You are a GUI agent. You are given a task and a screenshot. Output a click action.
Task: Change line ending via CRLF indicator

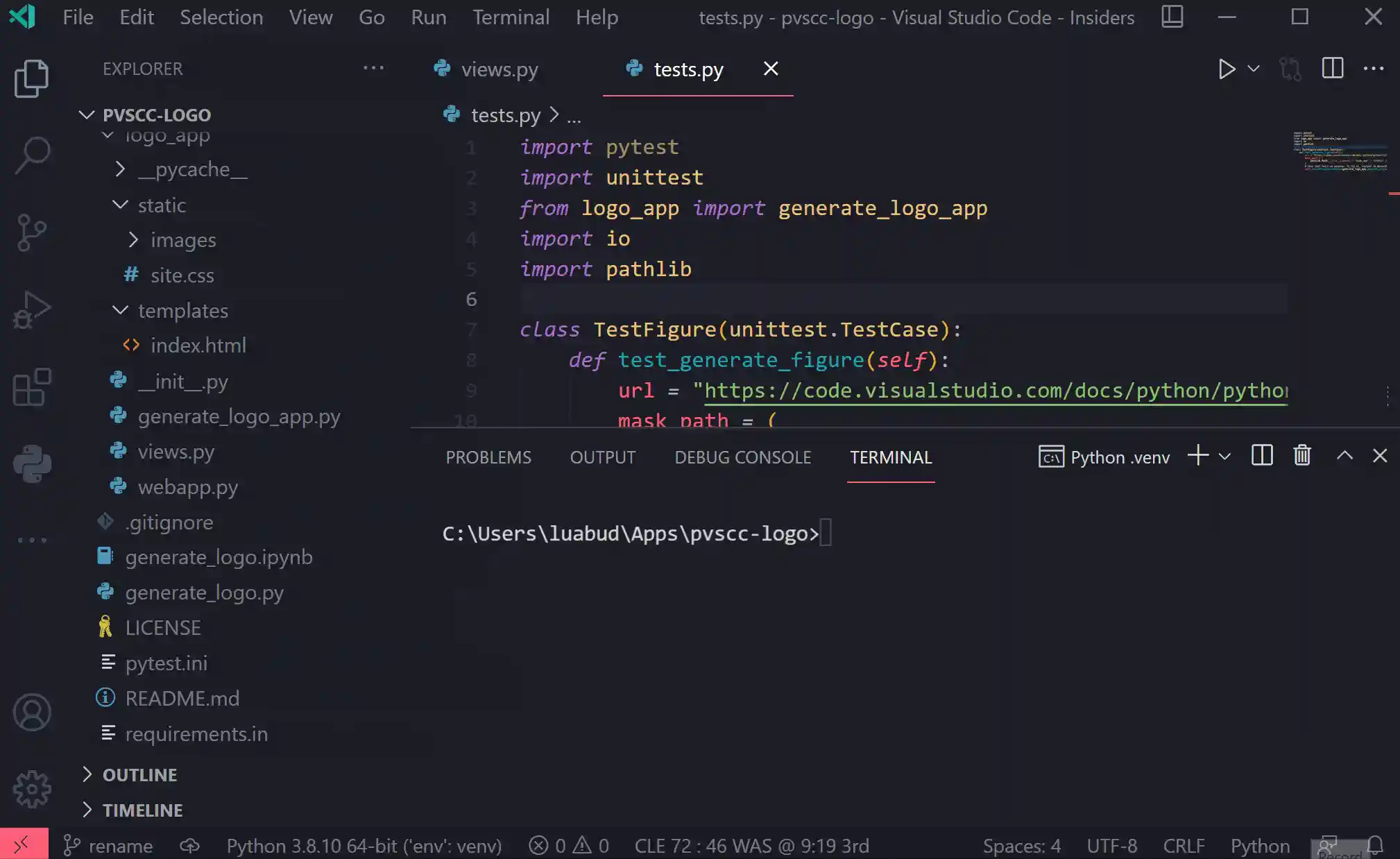click(x=1184, y=845)
